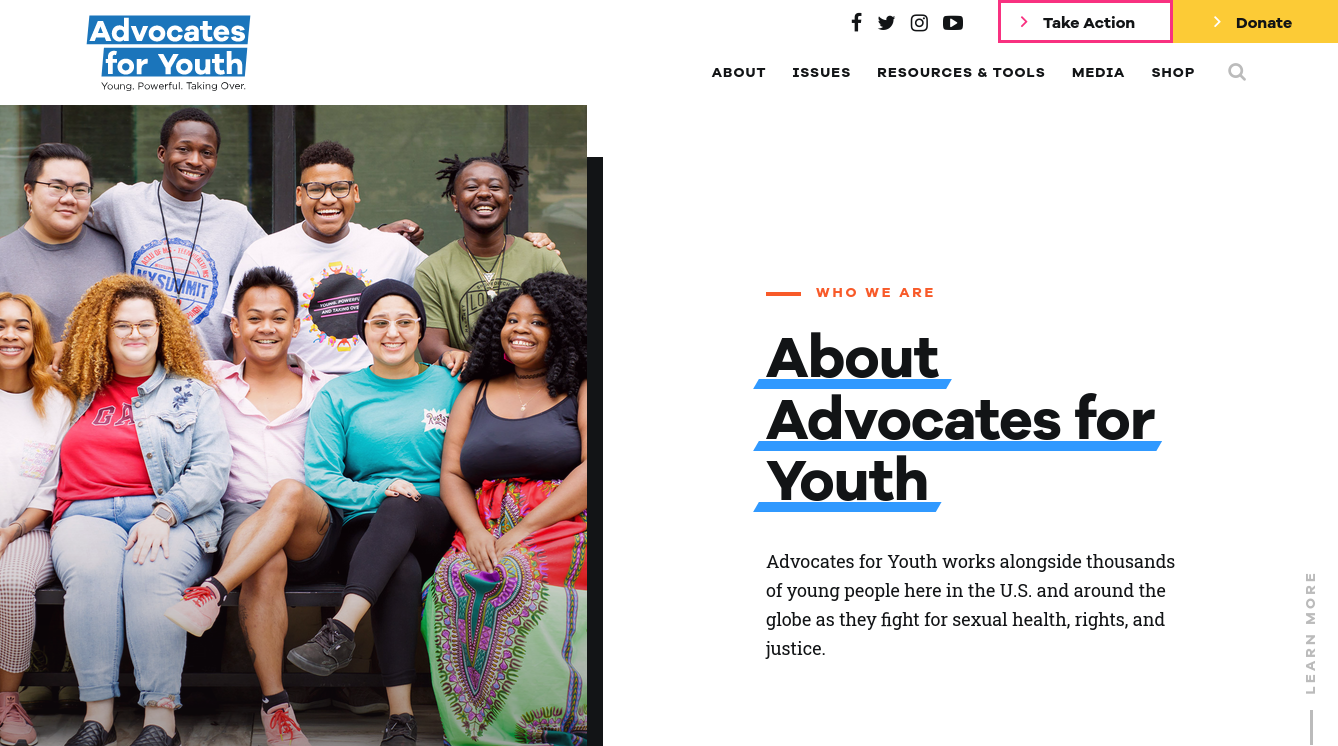The image size is (1338, 746).
Task: Open the YouTube social icon
Action: 953,22
